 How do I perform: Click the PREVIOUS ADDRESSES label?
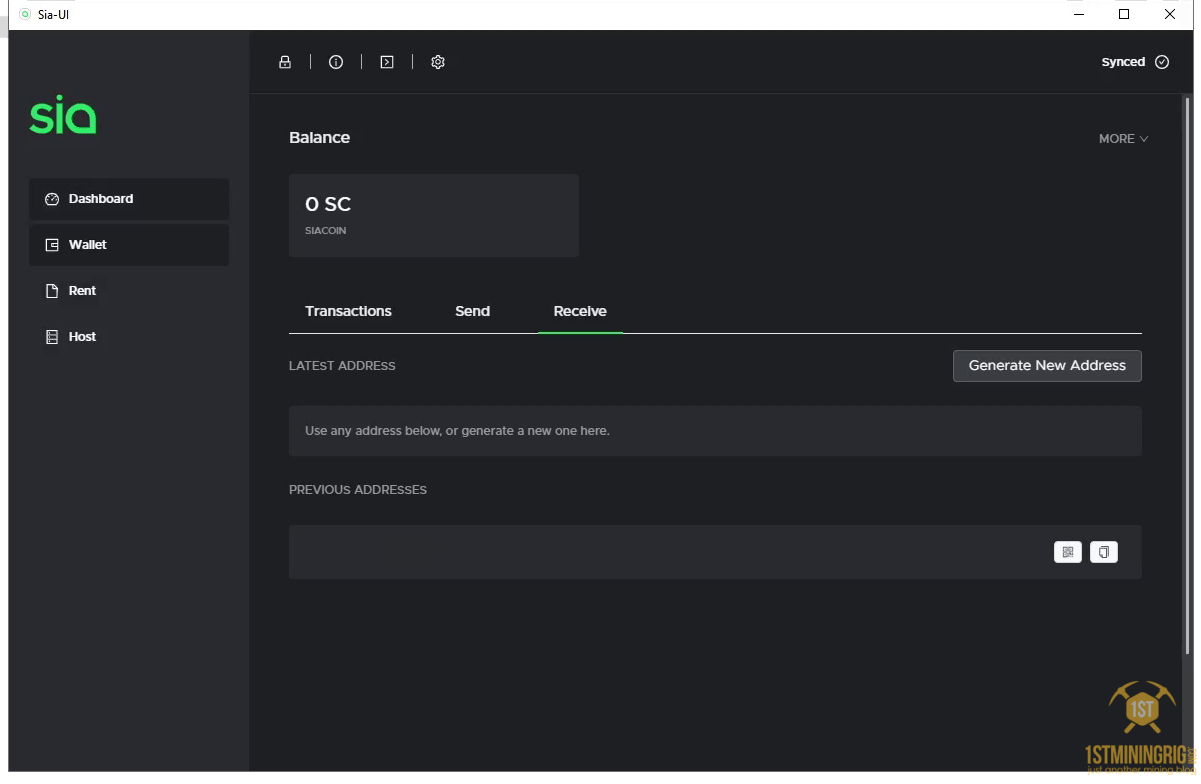[x=358, y=490]
